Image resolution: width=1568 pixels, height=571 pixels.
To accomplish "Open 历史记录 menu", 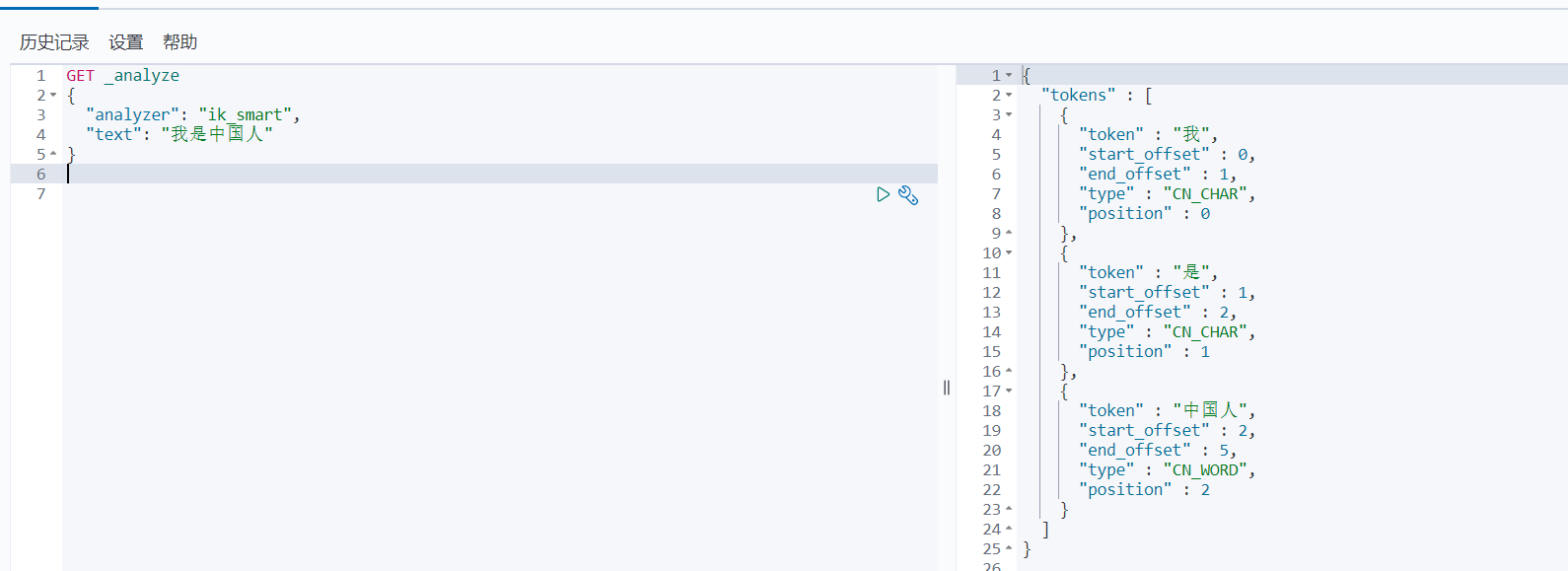I will click(x=54, y=42).
